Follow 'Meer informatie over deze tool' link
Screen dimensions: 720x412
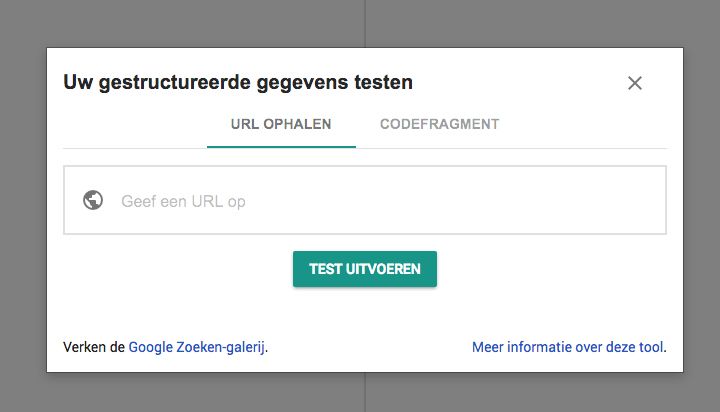pyautogui.click(x=567, y=348)
